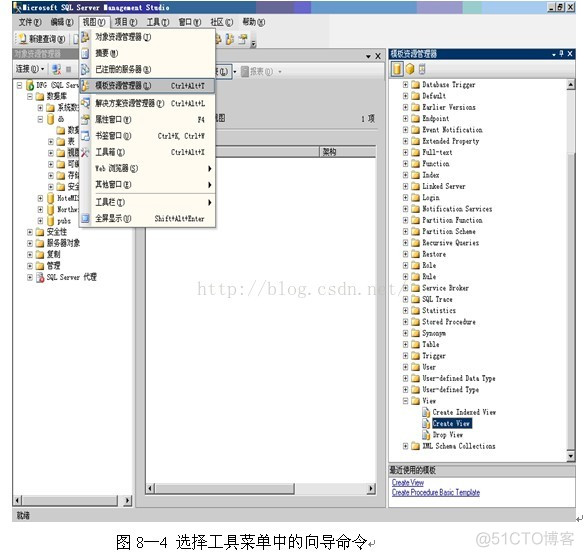Screen dimensions: 584x557
Task: Open the recent Create View link
Action: tap(407, 483)
